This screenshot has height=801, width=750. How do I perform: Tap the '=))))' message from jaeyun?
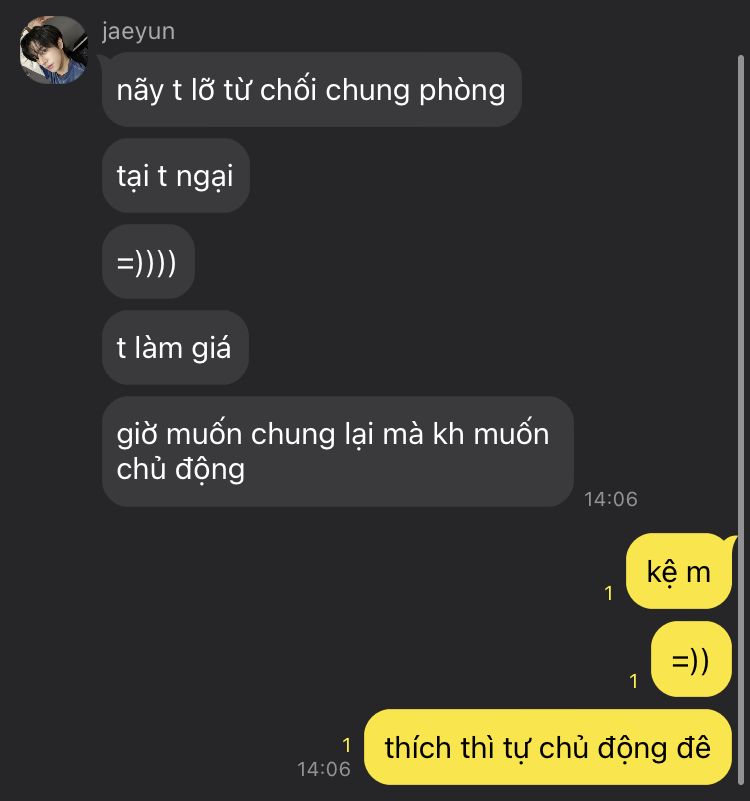click(x=148, y=262)
